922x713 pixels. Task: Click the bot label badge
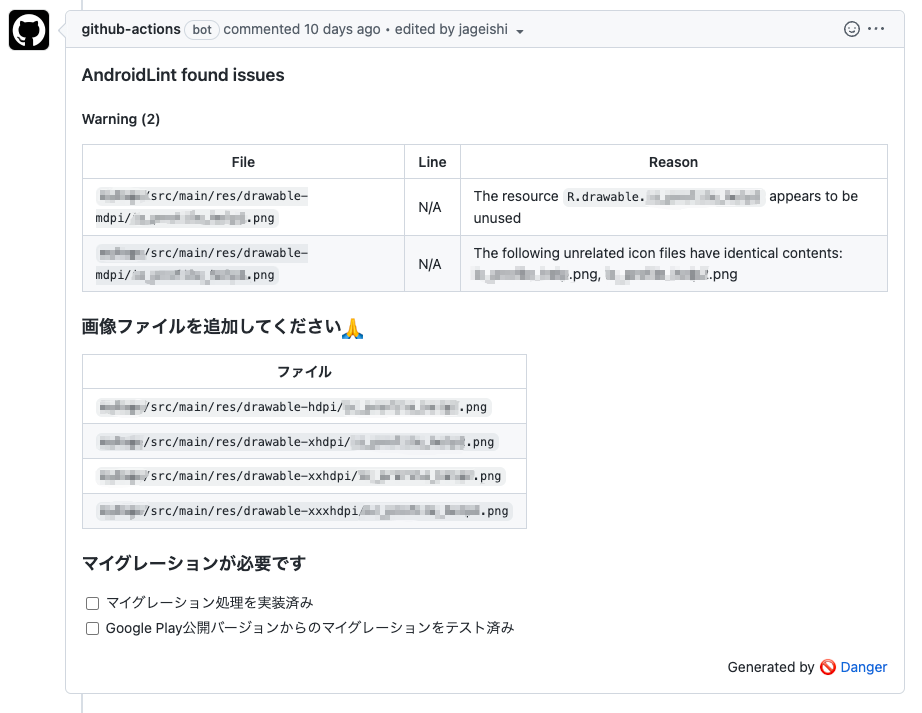pyautogui.click(x=202, y=29)
